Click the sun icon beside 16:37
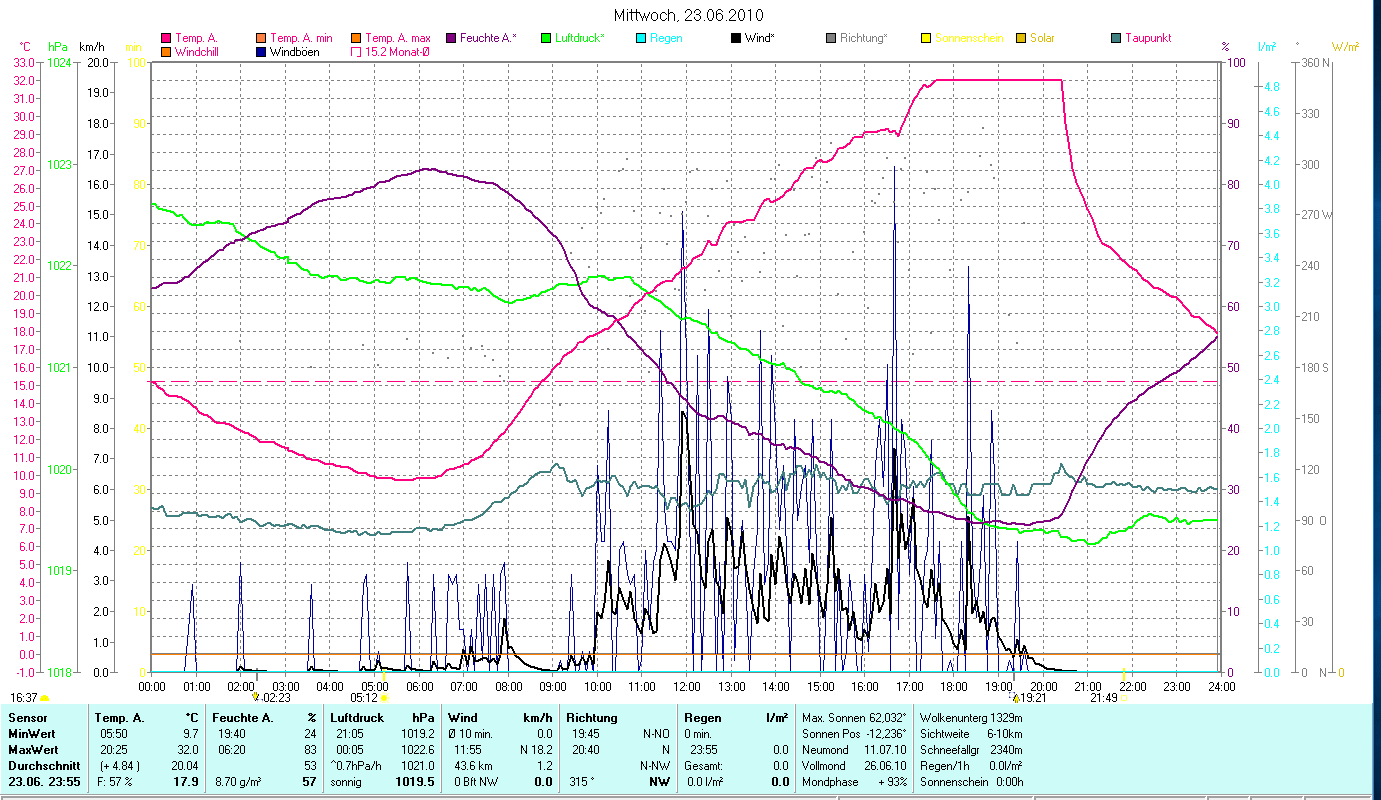Viewport: 1381px width, 800px height. tap(45, 698)
